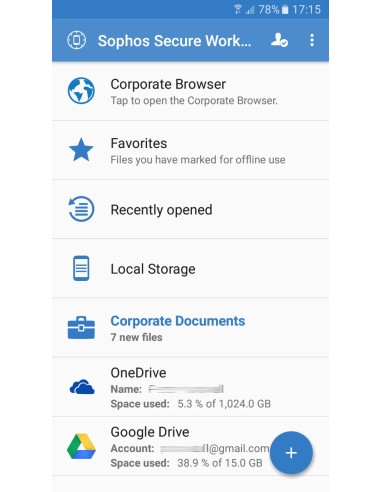The image size is (381, 492).
Task: Open the Recently opened entry
Action: coord(190,209)
